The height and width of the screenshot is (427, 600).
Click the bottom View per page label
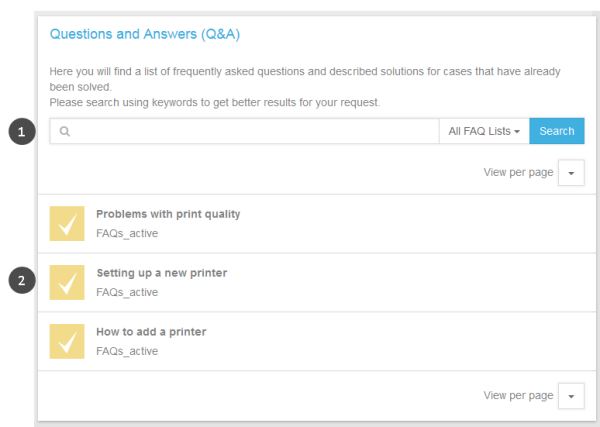518,396
